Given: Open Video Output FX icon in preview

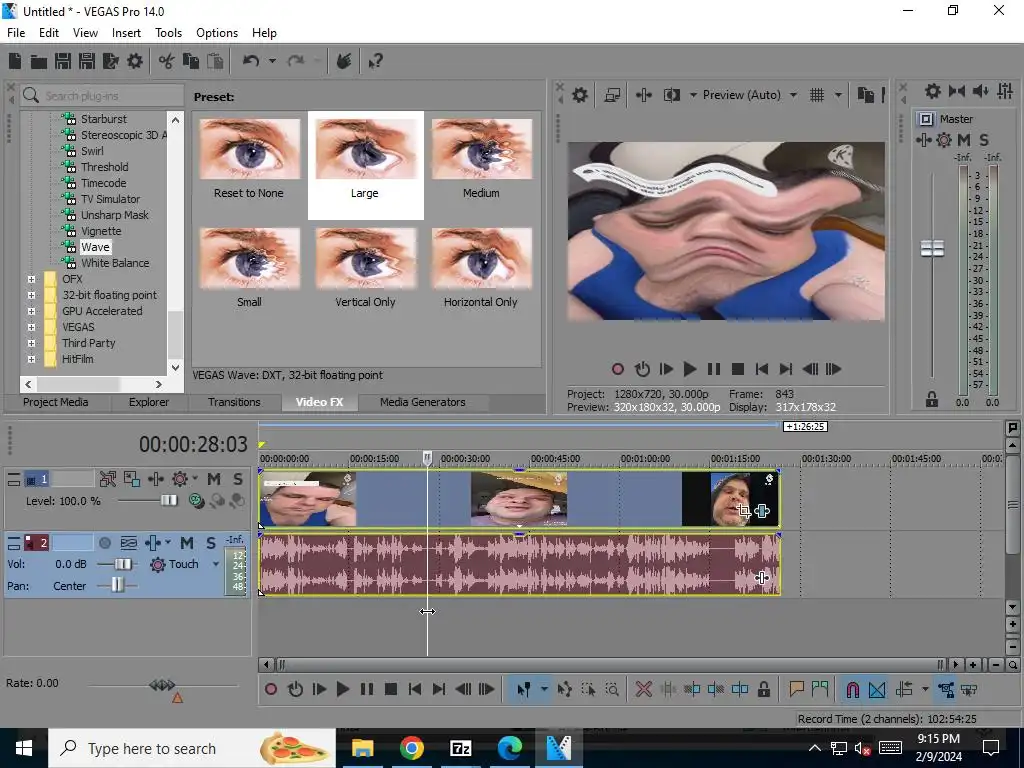Looking at the screenshot, I should tap(643, 95).
